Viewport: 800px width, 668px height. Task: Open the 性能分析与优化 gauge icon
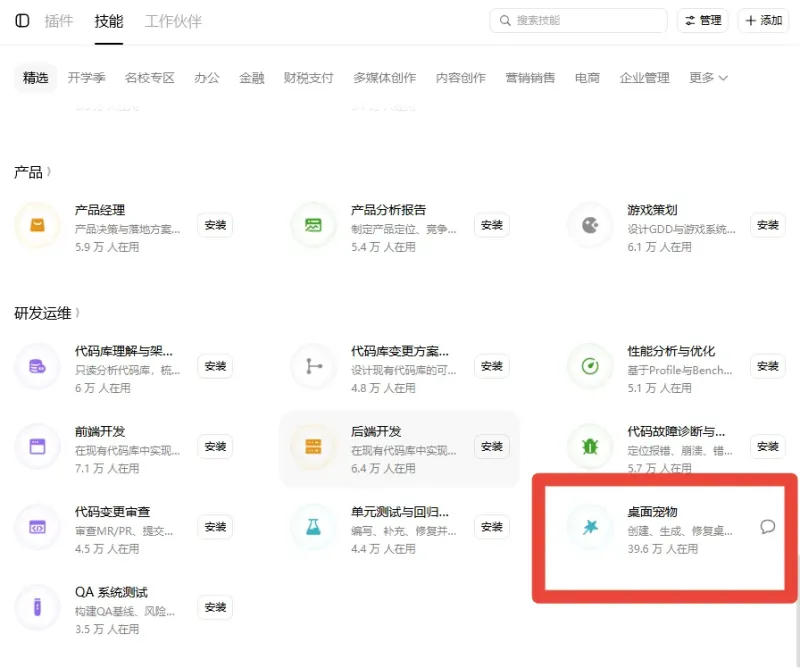pyautogui.click(x=590, y=366)
